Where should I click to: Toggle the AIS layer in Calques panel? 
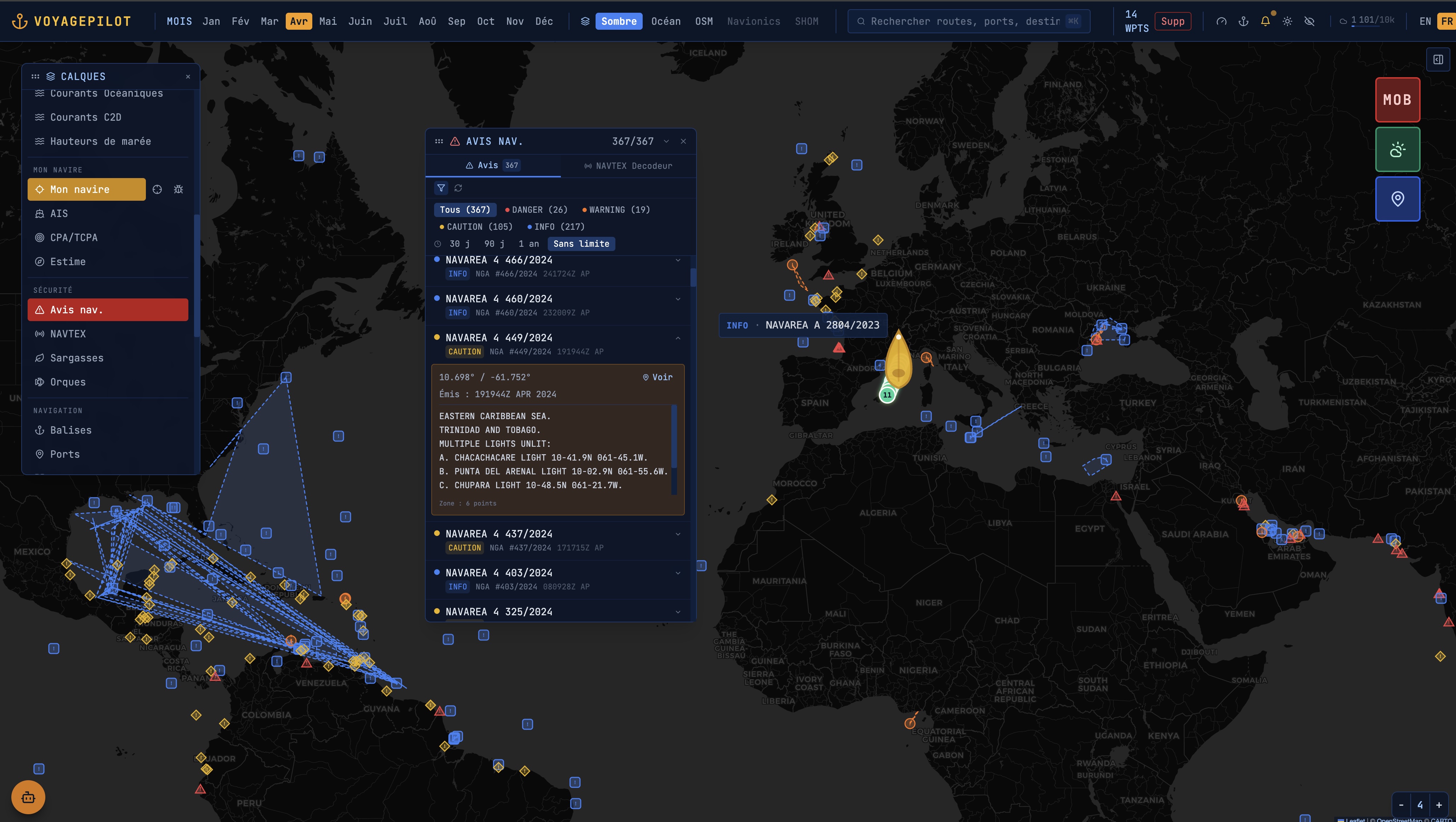[59, 213]
